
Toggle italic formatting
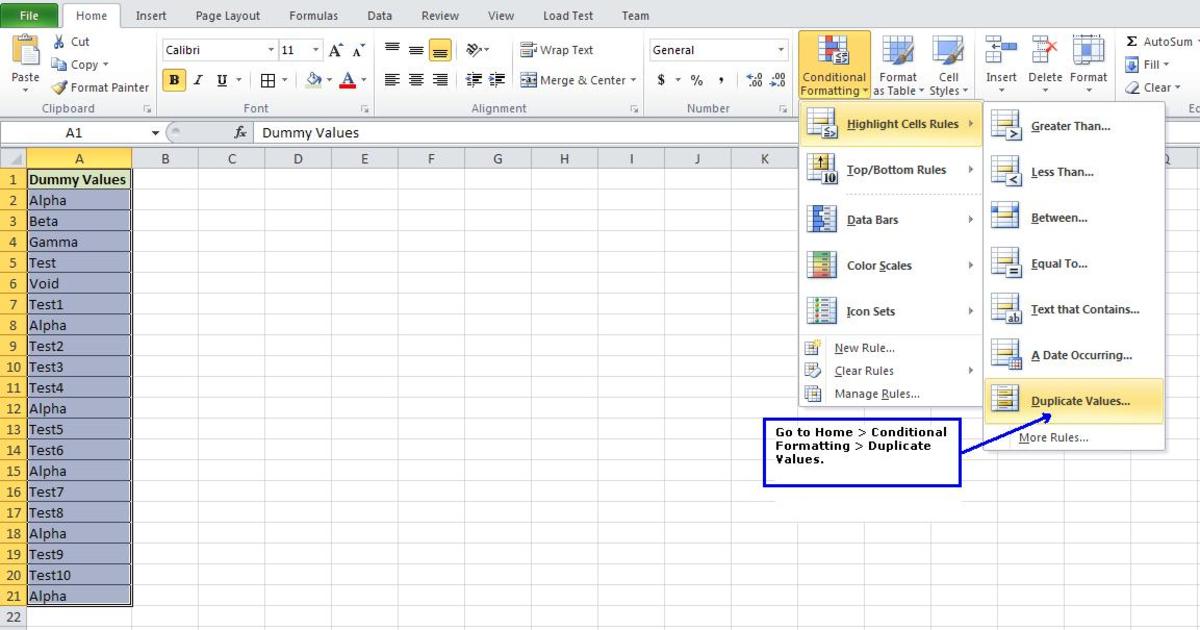point(198,79)
